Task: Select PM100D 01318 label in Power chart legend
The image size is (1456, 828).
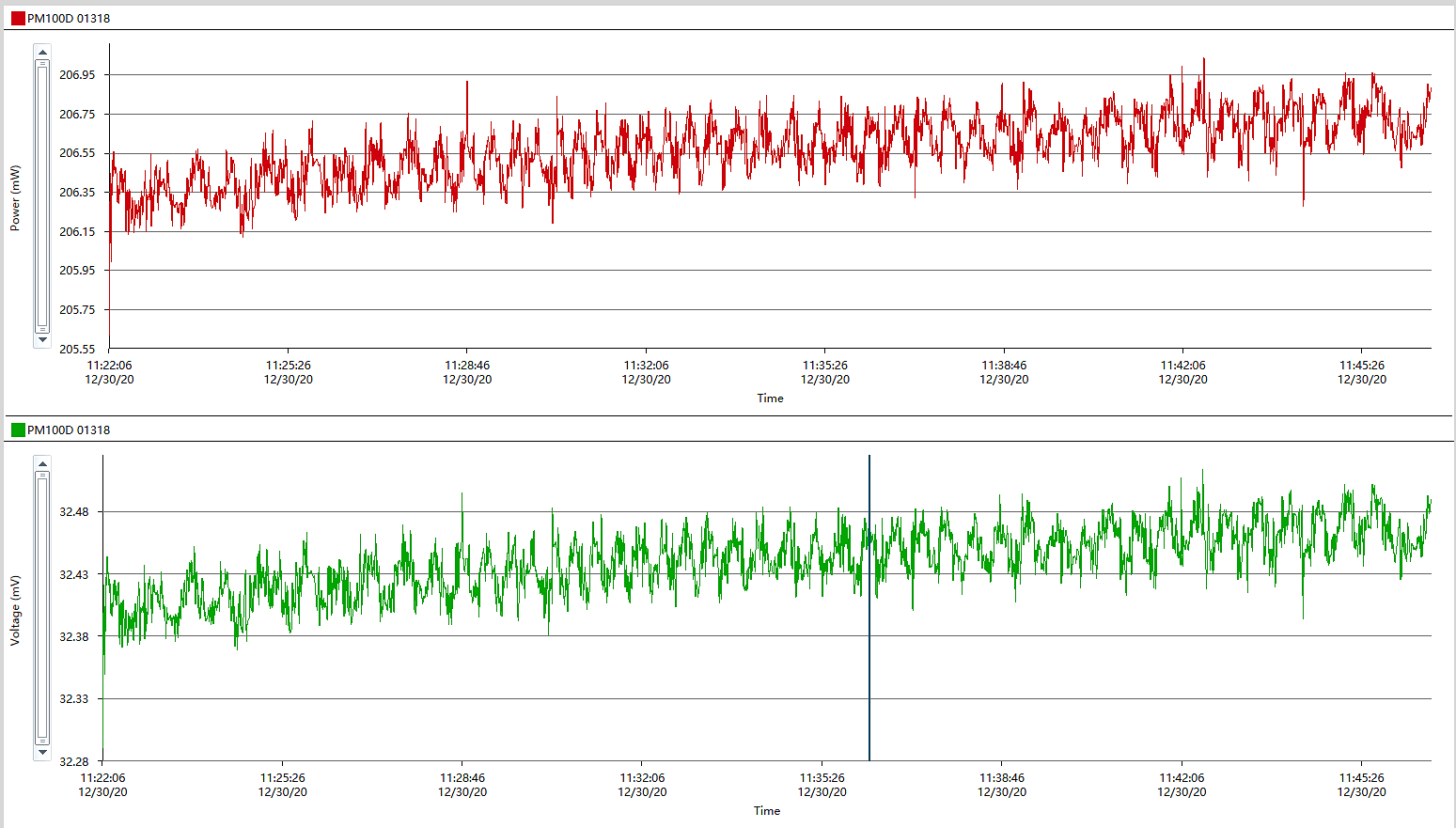Action: point(69,18)
